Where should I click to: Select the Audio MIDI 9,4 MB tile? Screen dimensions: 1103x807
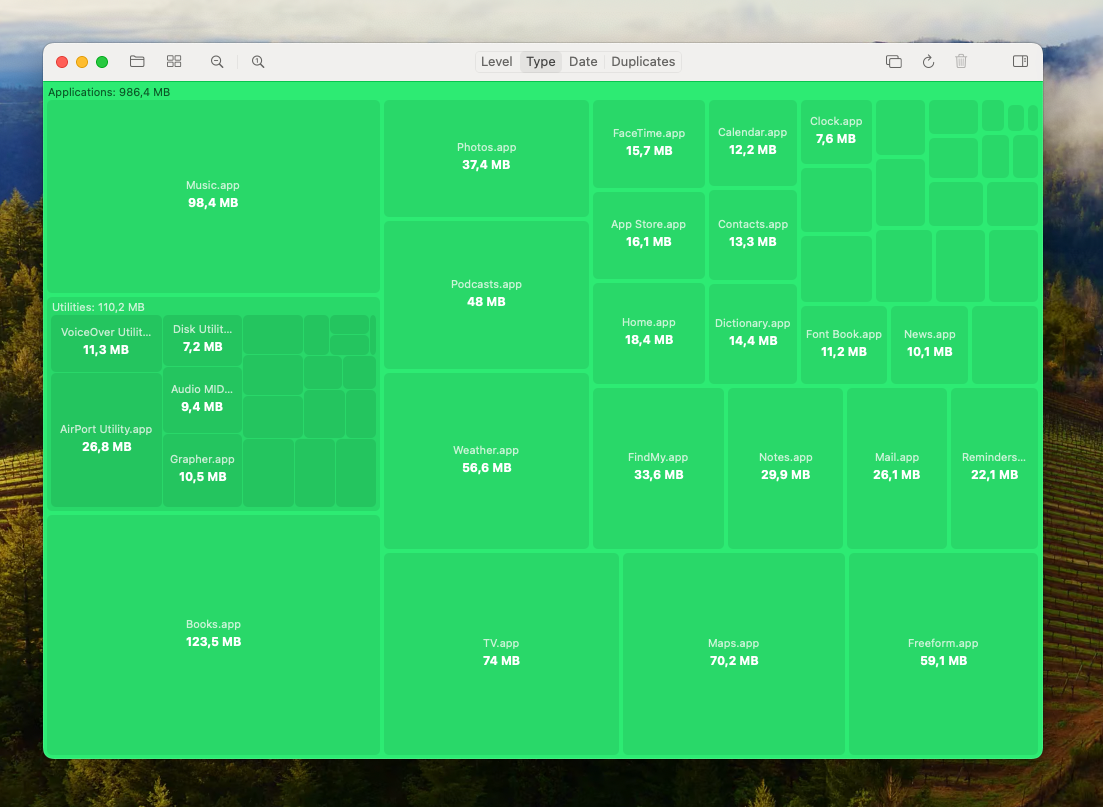[203, 400]
